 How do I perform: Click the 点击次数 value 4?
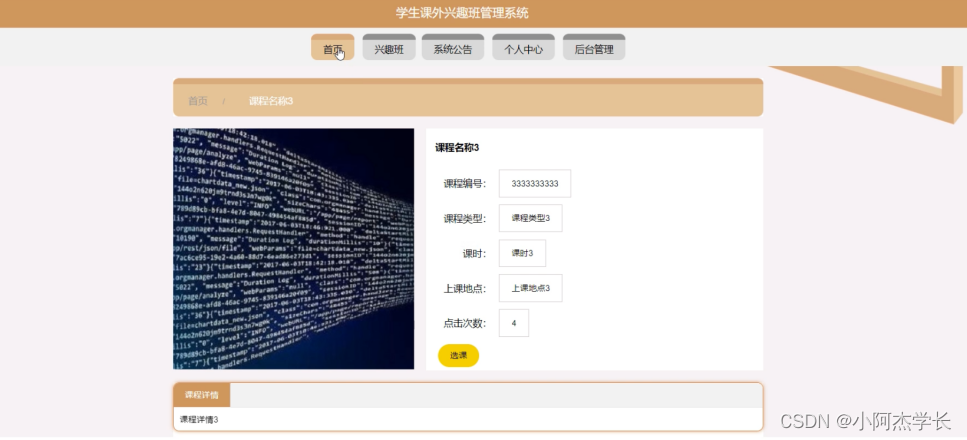pos(514,323)
